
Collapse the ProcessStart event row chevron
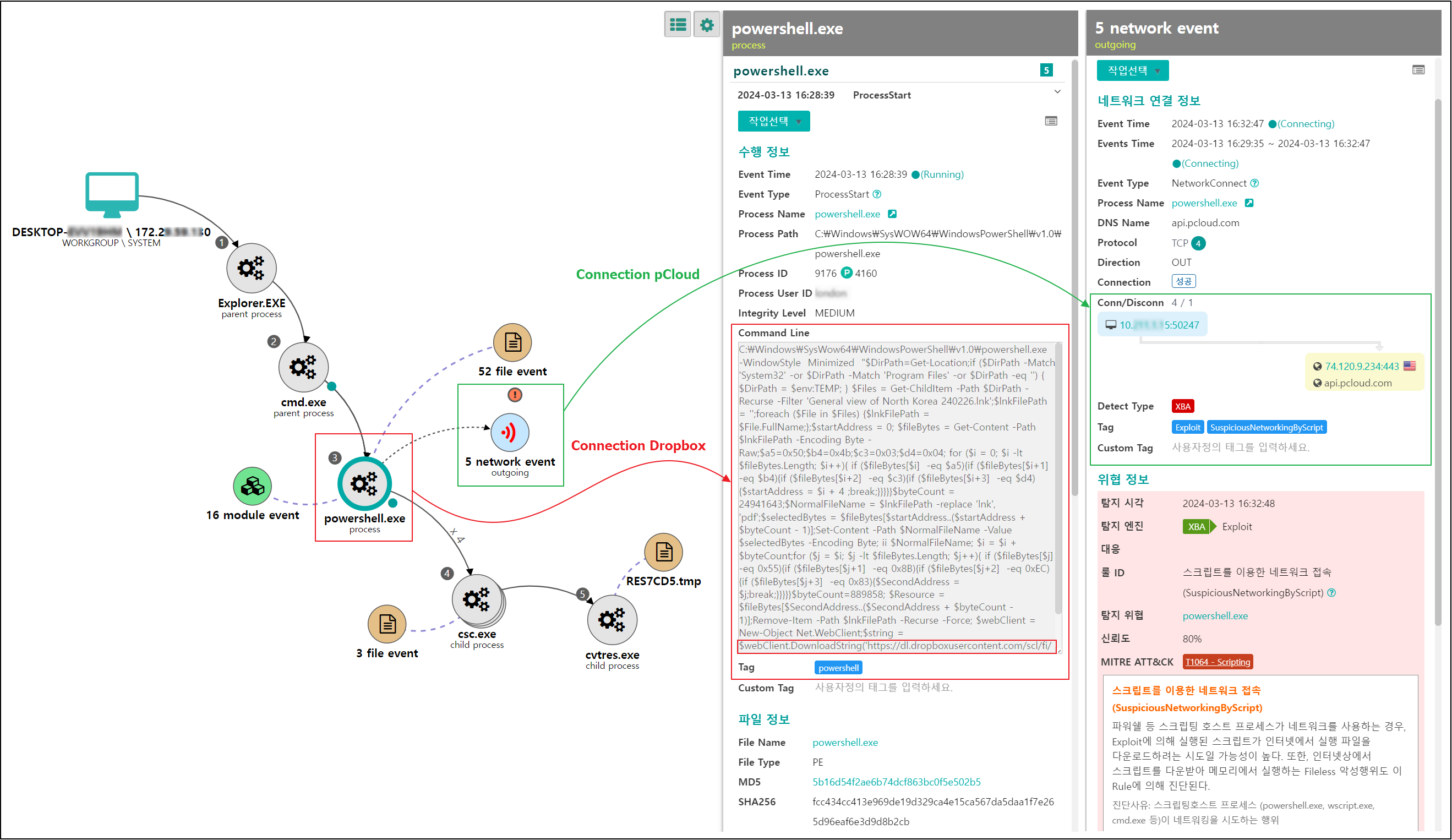tap(1057, 92)
